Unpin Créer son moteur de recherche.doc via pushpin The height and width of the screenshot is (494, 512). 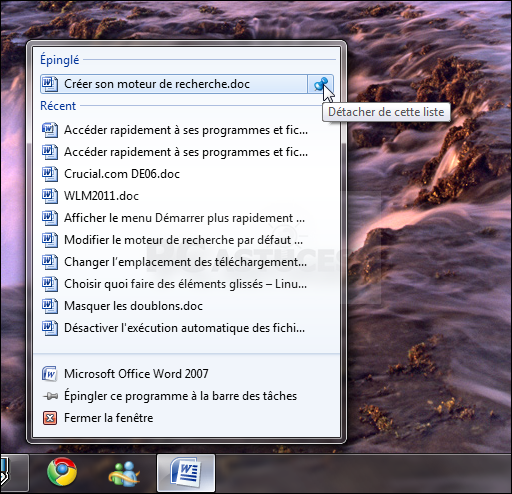320,84
